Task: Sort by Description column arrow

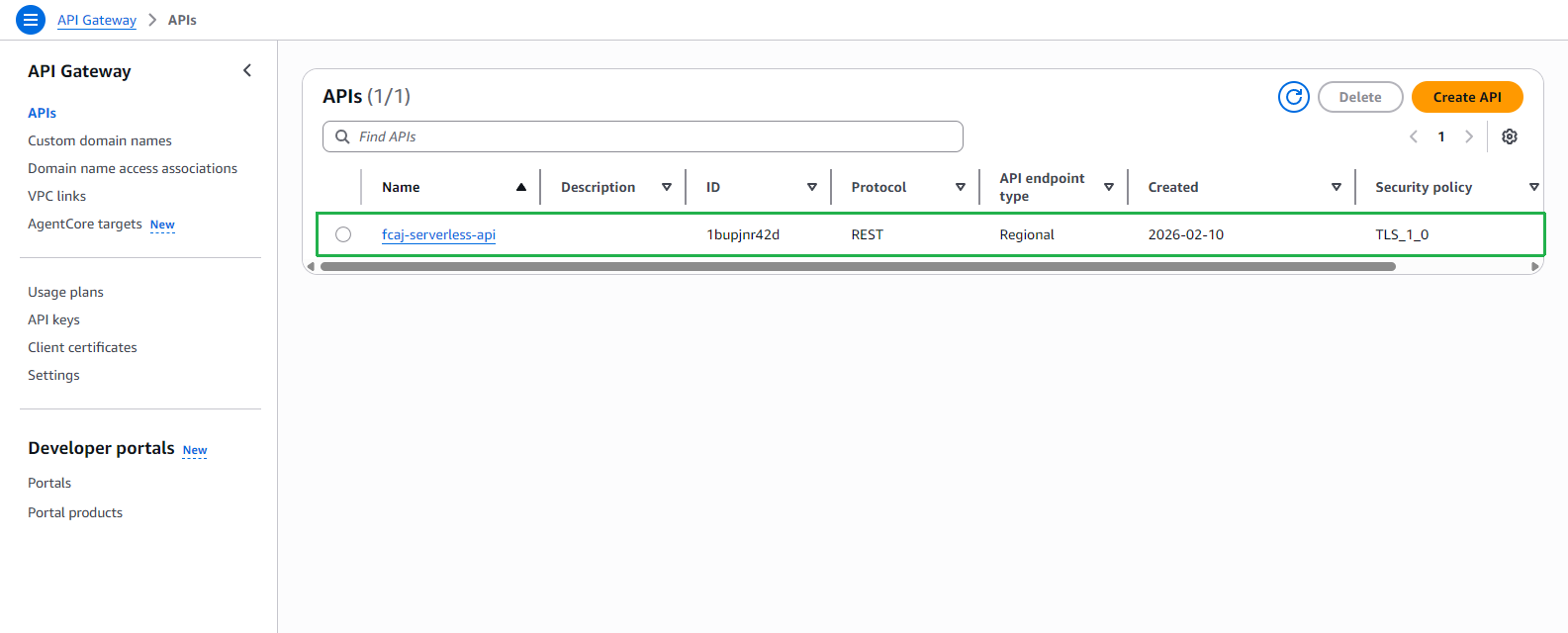Action: (667, 187)
